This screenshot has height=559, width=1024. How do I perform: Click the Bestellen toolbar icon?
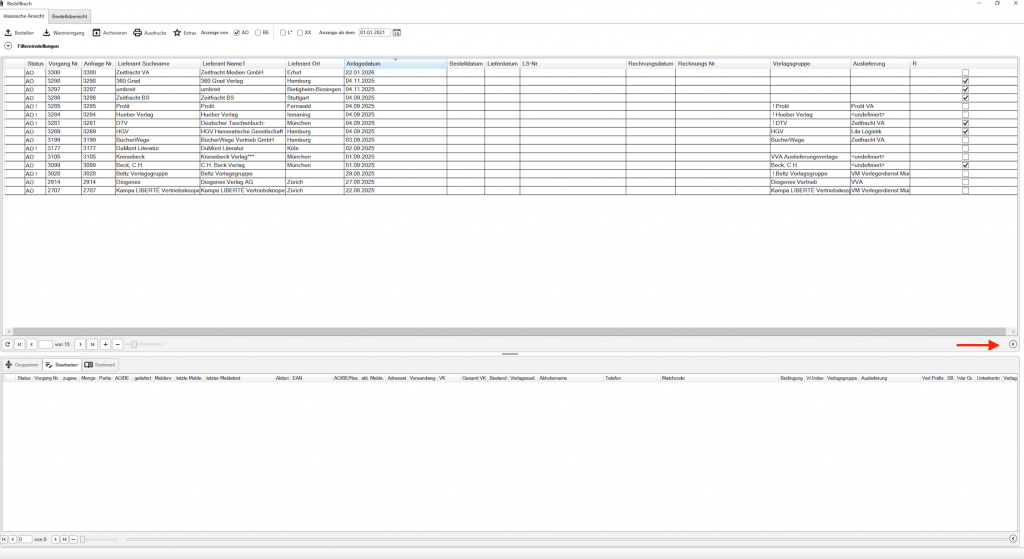[8, 33]
